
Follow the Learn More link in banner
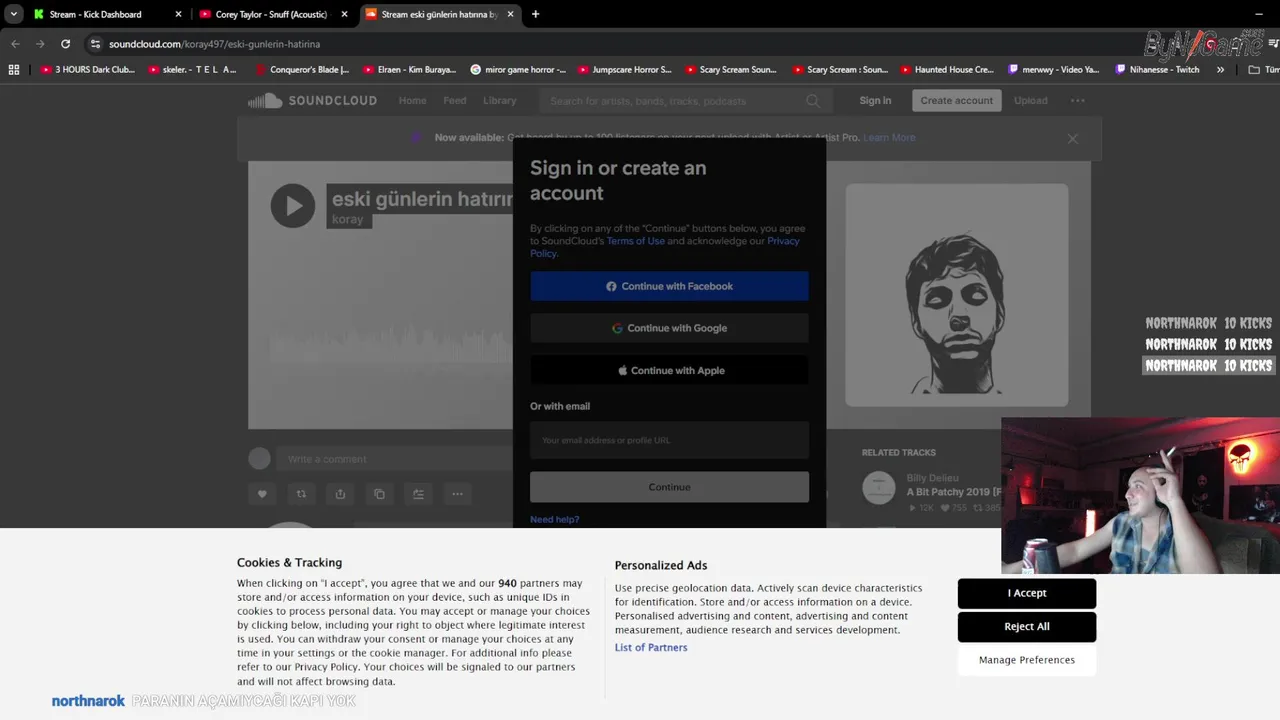pyautogui.click(x=889, y=138)
